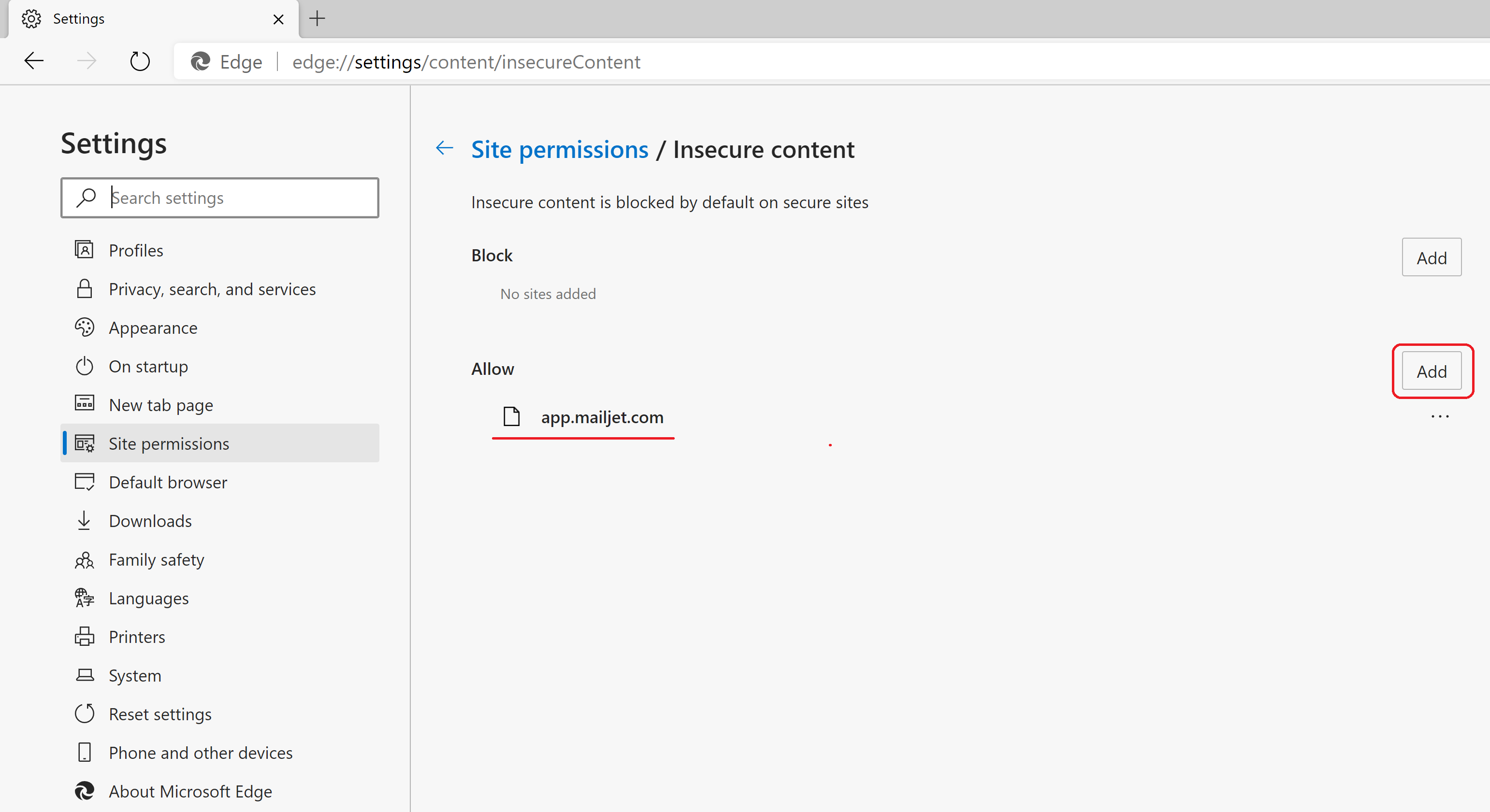Click Add button in Block section

coord(1431,258)
